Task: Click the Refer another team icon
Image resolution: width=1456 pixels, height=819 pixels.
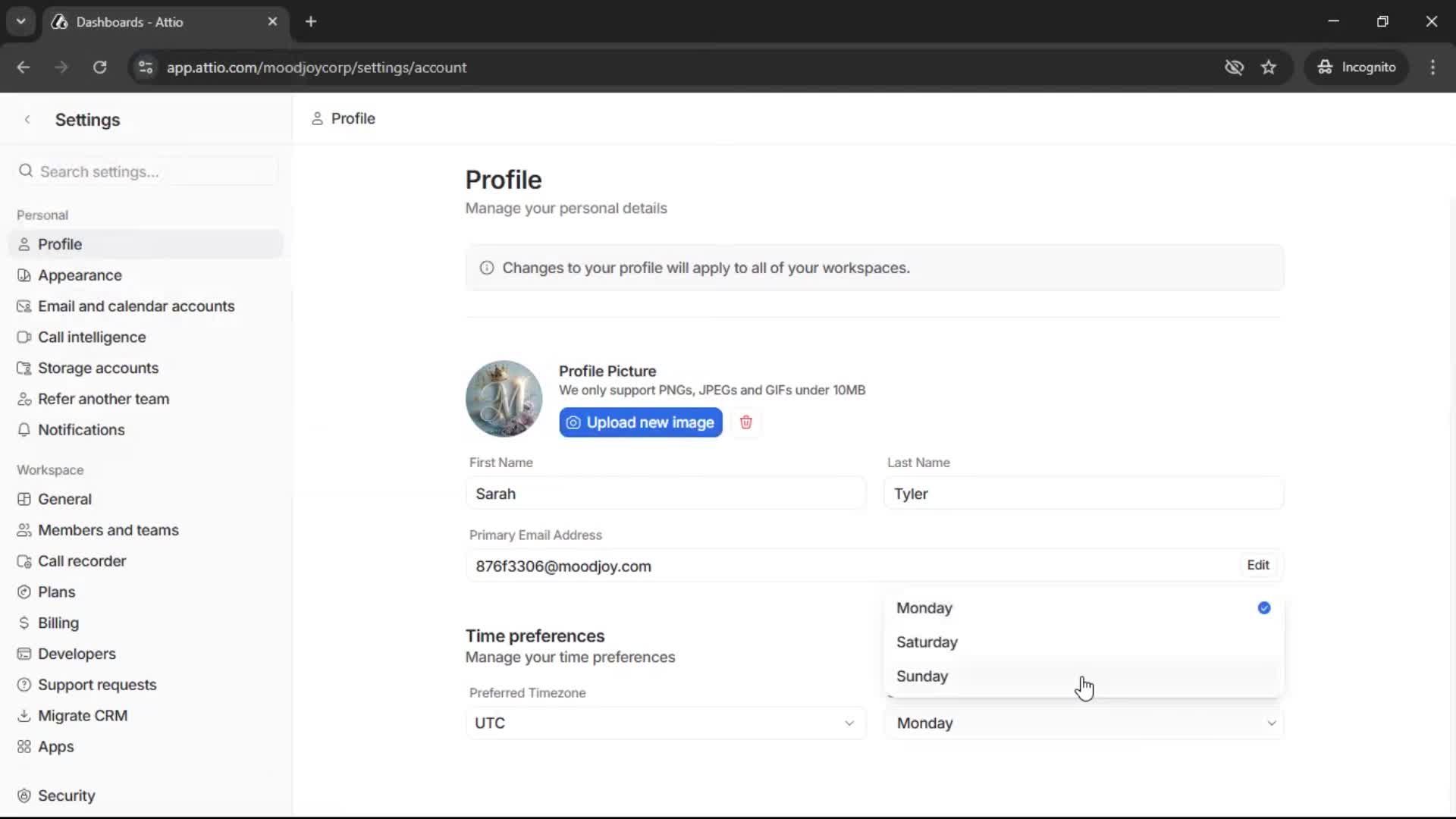Action: tap(25, 399)
